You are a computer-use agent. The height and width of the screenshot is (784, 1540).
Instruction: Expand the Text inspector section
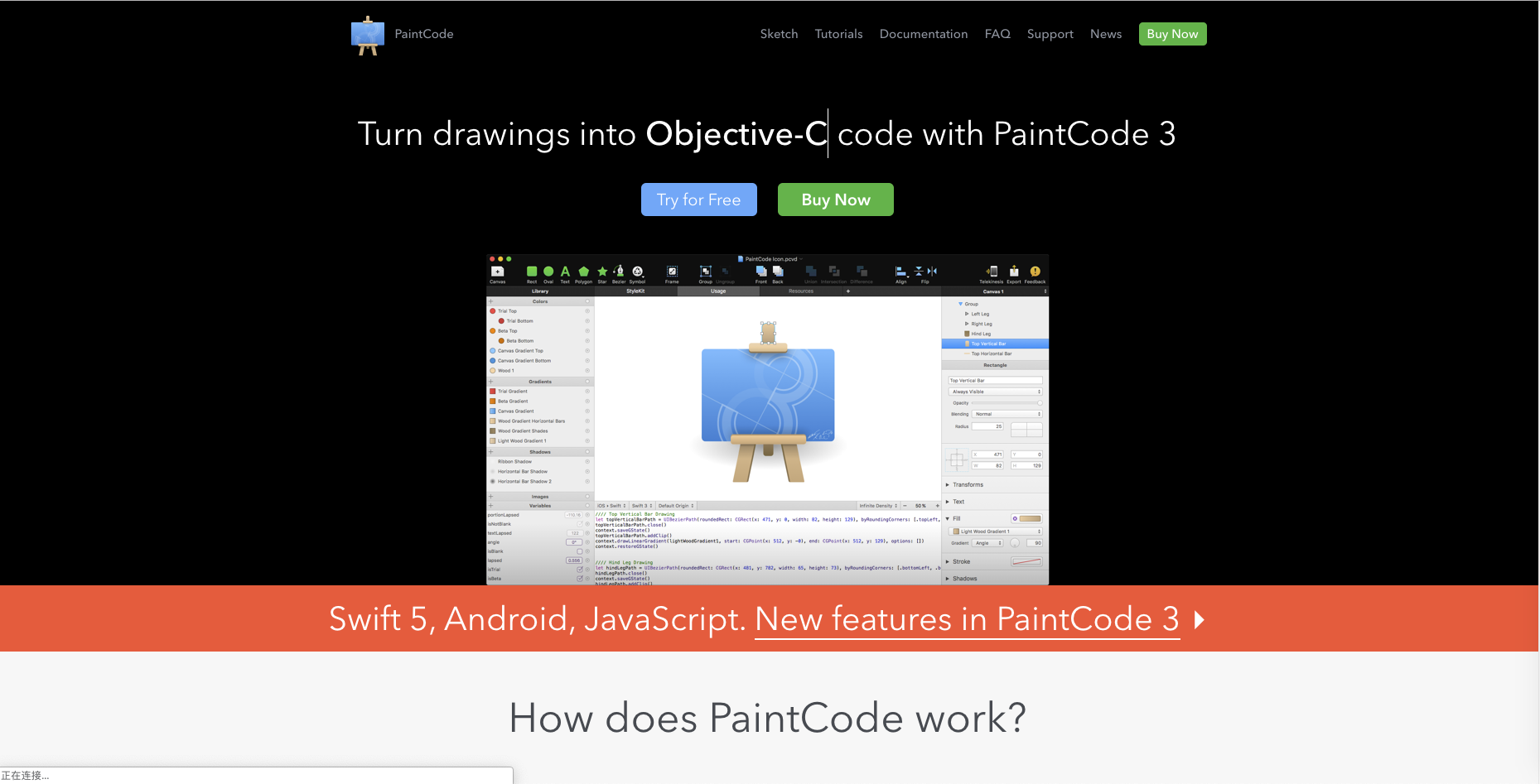pos(947,502)
